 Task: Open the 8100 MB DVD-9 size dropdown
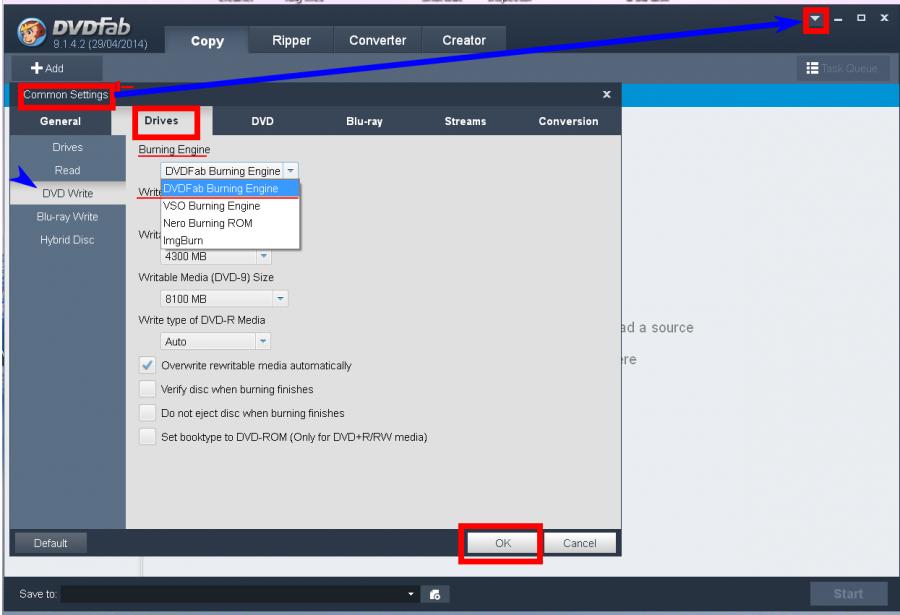tap(280, 299)
